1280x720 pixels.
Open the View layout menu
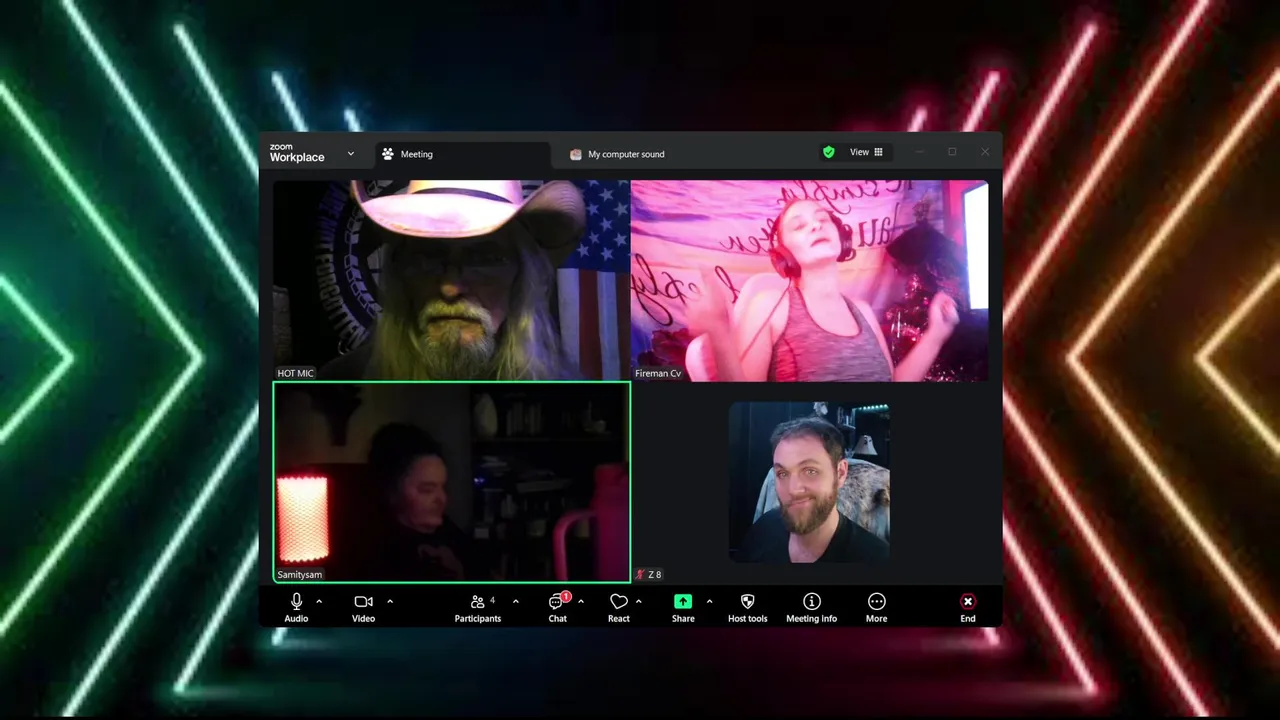coord(866,152)
